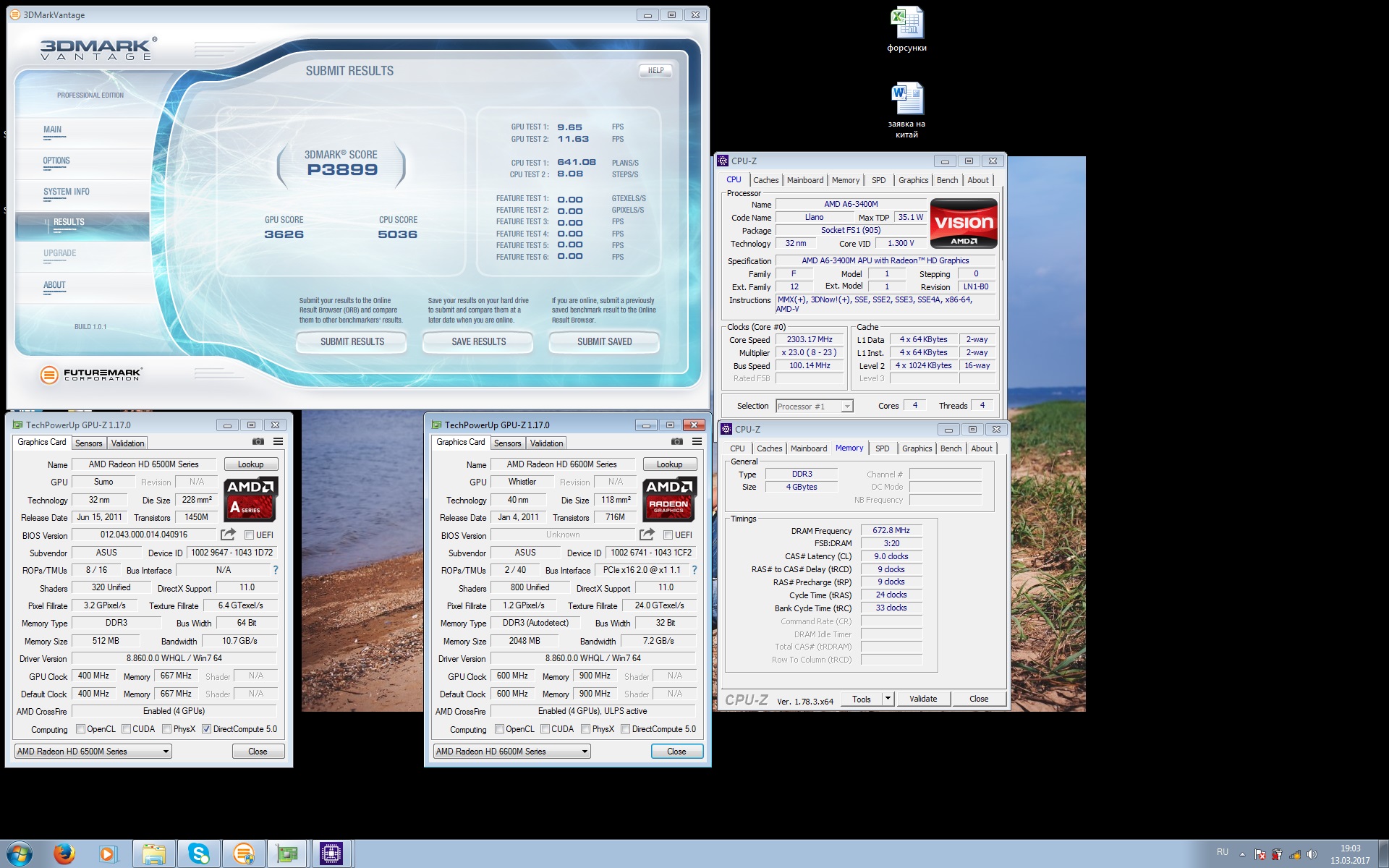Click HELP button in 3DMark Vantage
Viewport: 1389px width, 868px height.
click(x=655, y=70)
